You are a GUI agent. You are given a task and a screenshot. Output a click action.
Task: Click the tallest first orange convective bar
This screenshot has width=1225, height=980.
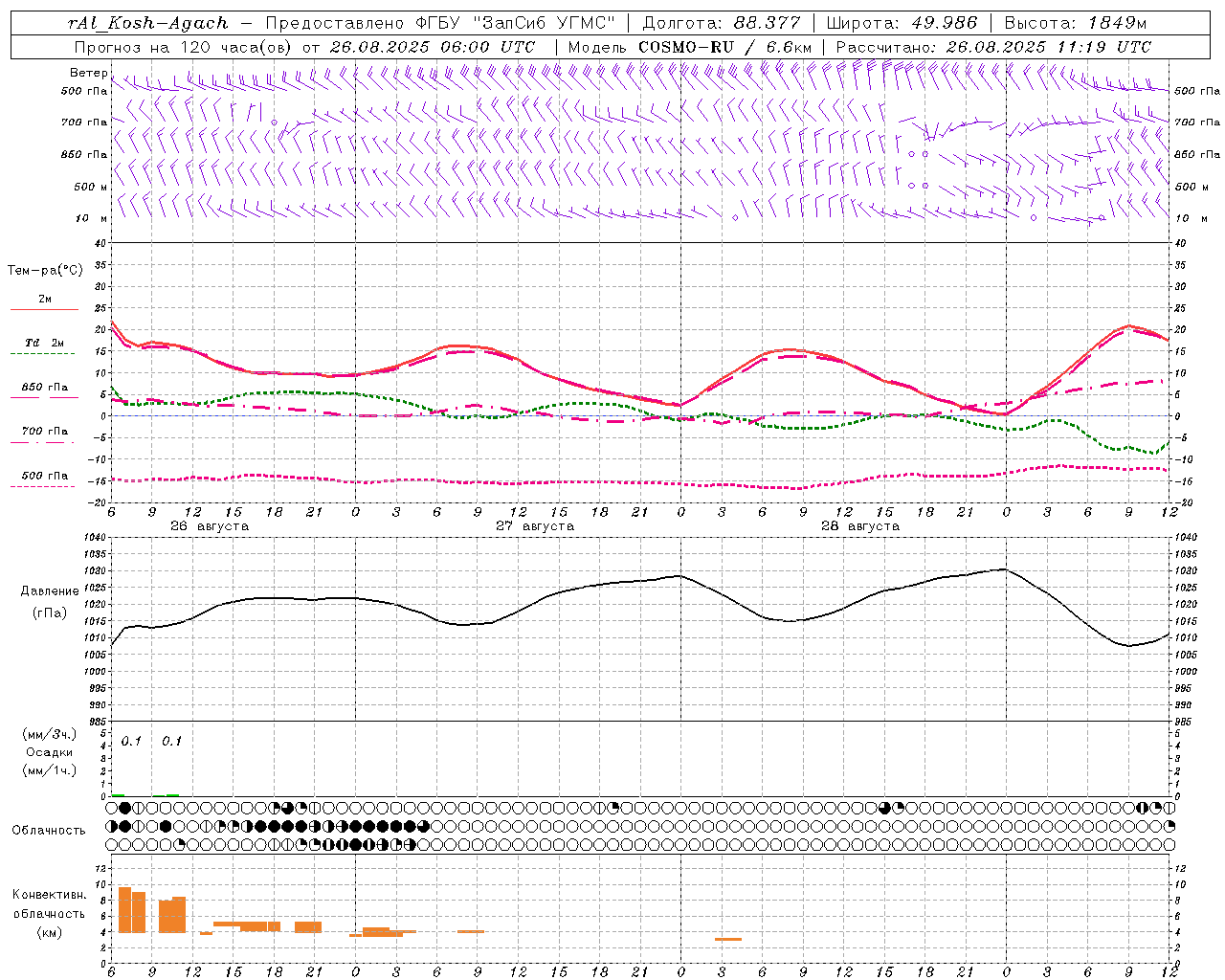(124, 910)
